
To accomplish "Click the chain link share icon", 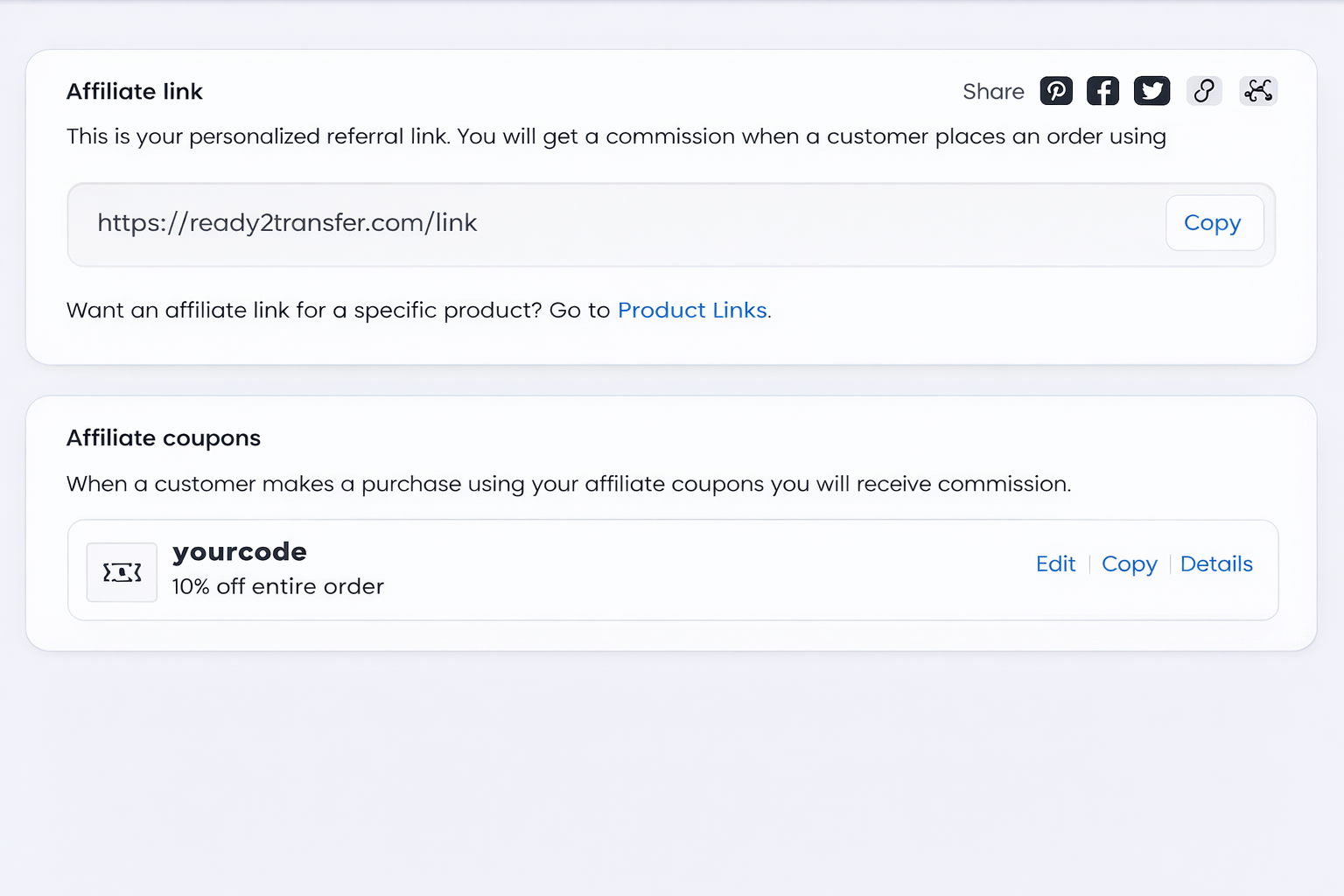I will tap(1204, 91).
